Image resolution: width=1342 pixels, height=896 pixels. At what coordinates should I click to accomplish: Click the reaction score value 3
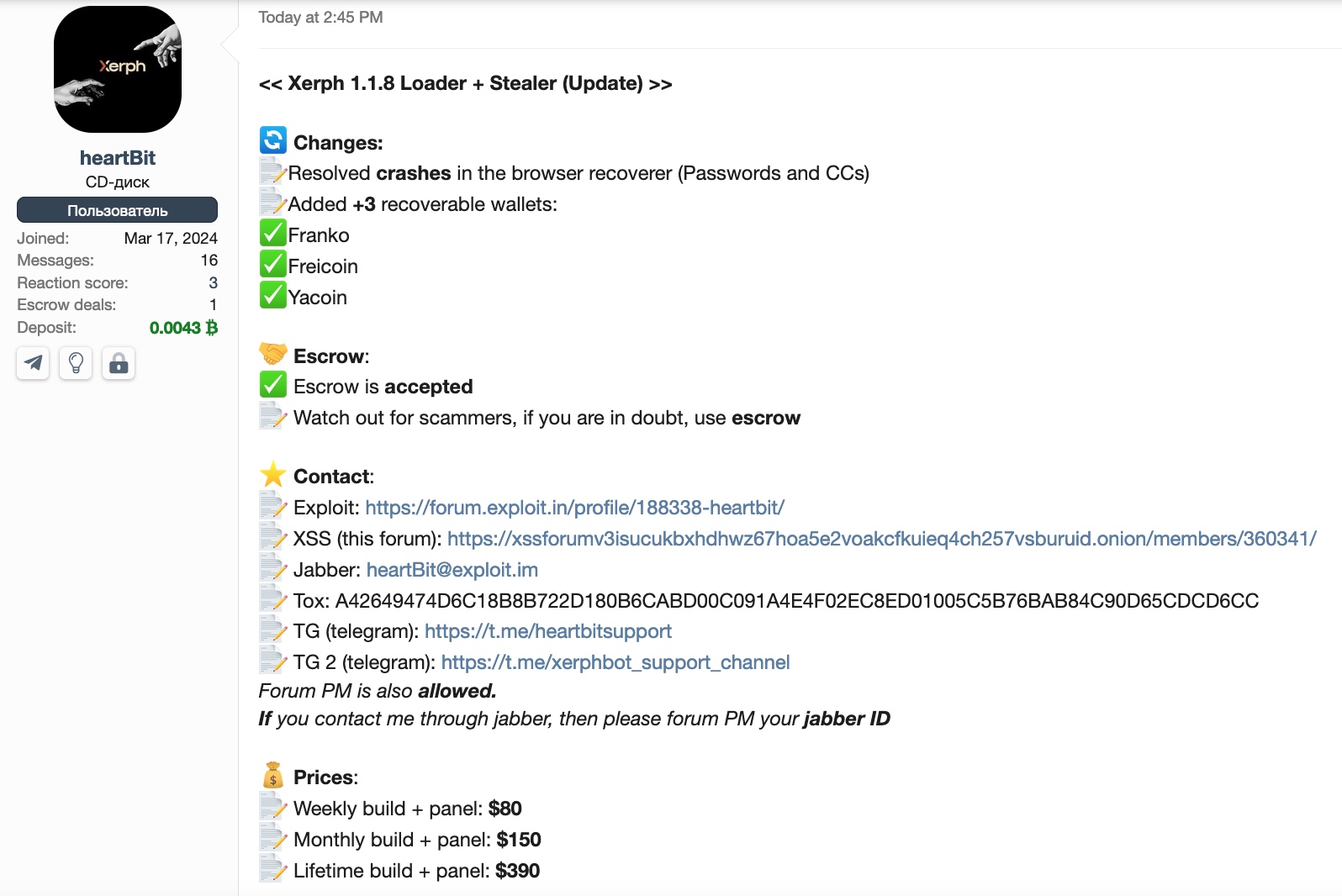214,283
